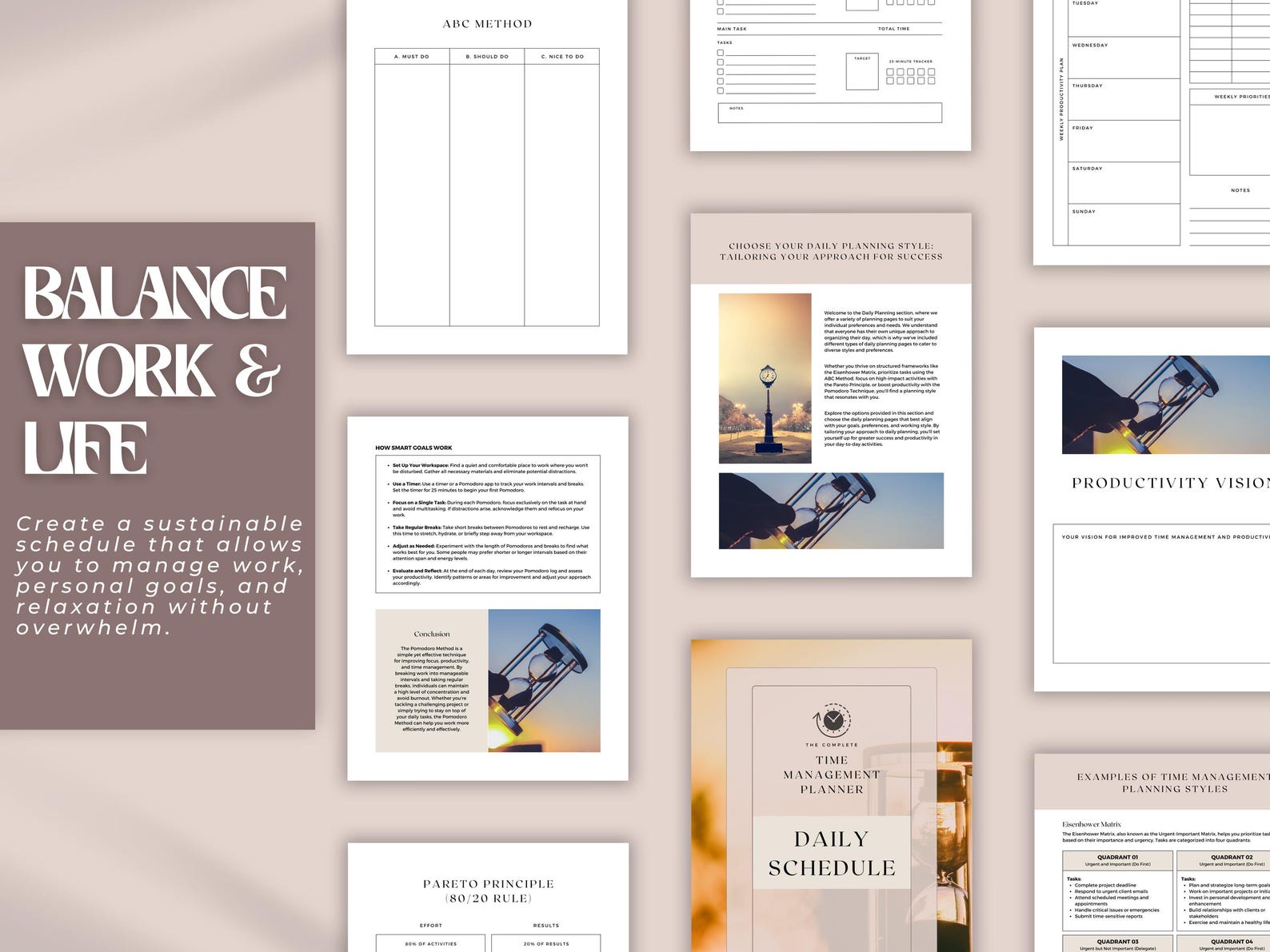
Task: Click the 'Set Up Your Workspace' bullet
Action: click(489, 468)
